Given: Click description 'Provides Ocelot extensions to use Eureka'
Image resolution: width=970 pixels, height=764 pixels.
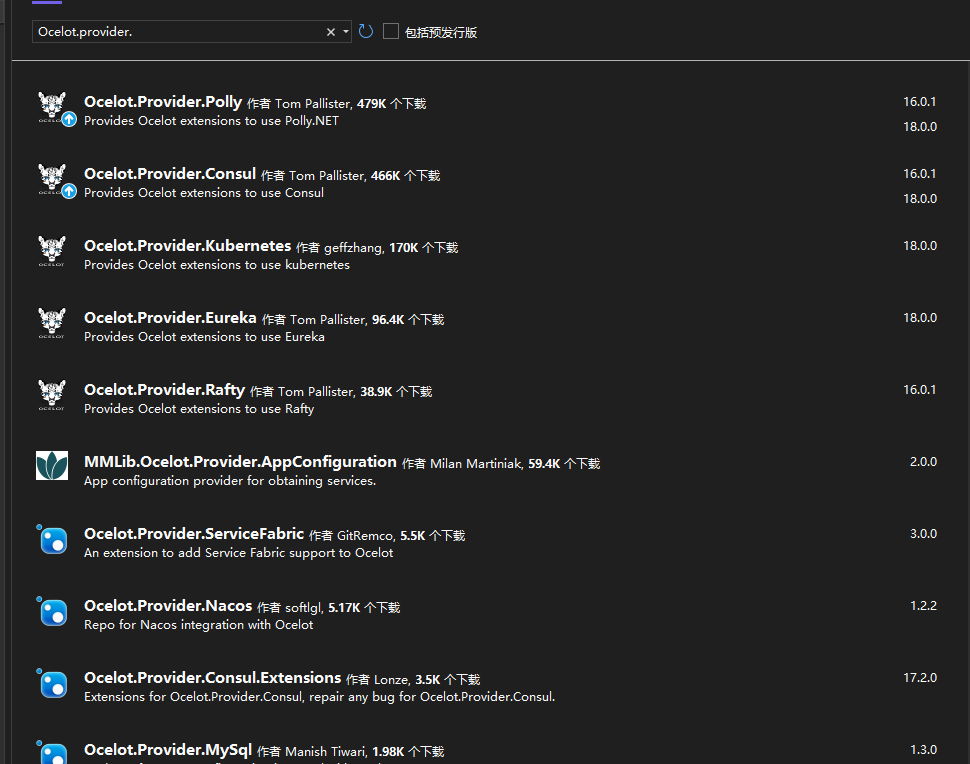Looking at the screenshot, I should (204, 337).
